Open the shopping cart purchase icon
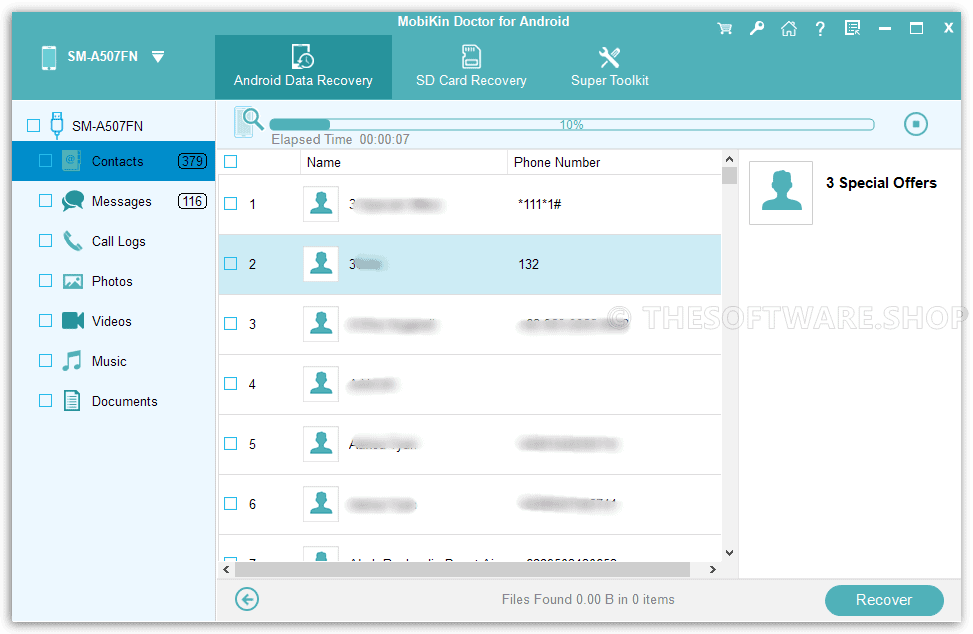This screenshot has width=973, height=634. pos(724,29)
